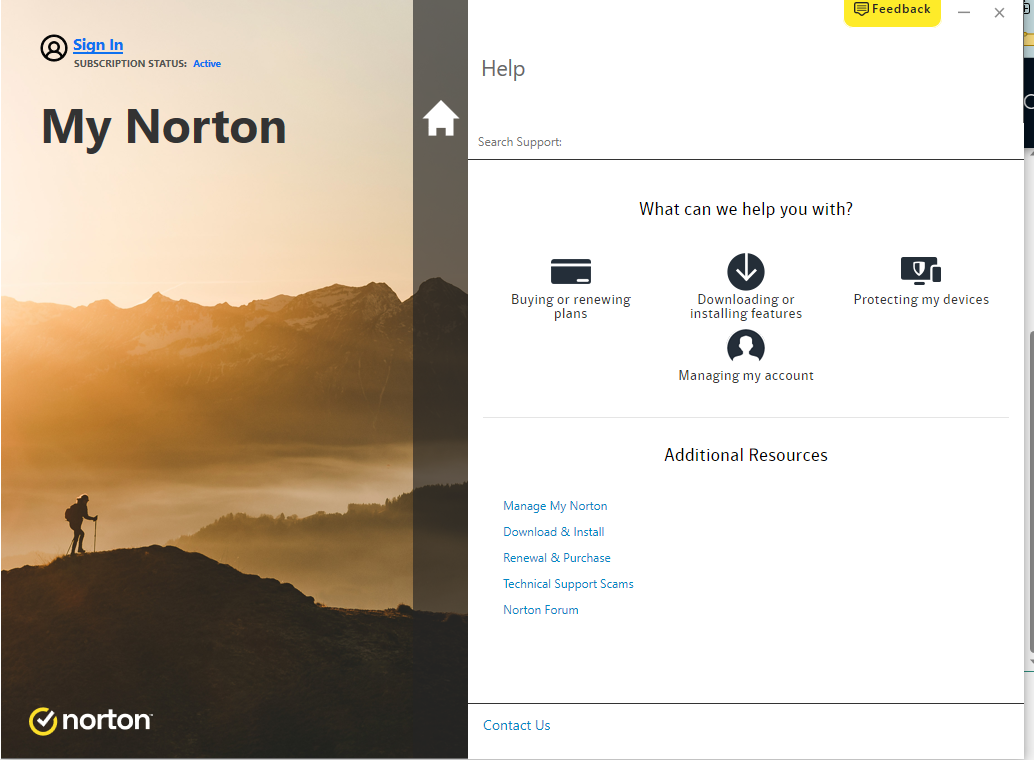1034x760 pixels.
Task: Open the Renewal & Purchase link
Action: tap(557, 558)
